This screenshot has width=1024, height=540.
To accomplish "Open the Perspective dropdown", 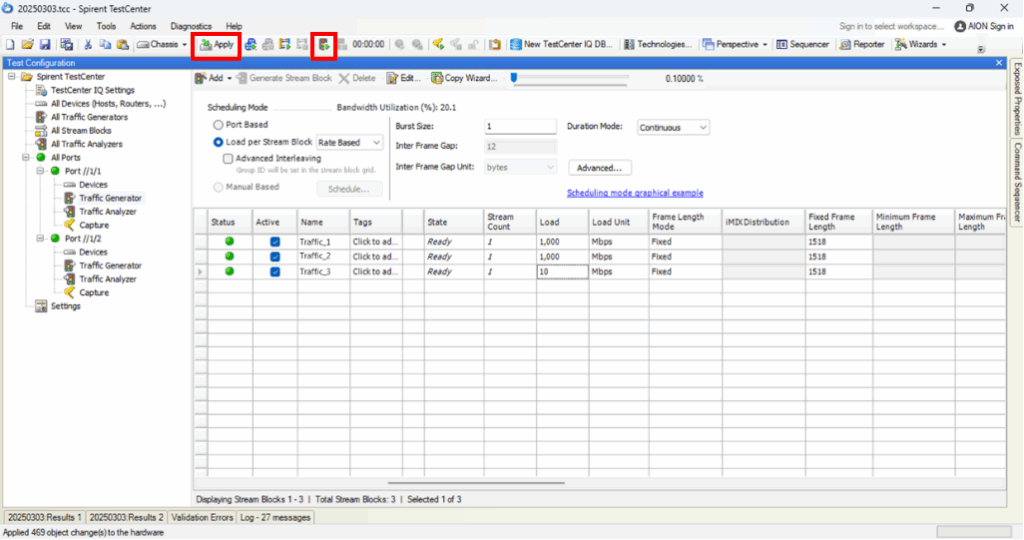I will pos(735,44).
